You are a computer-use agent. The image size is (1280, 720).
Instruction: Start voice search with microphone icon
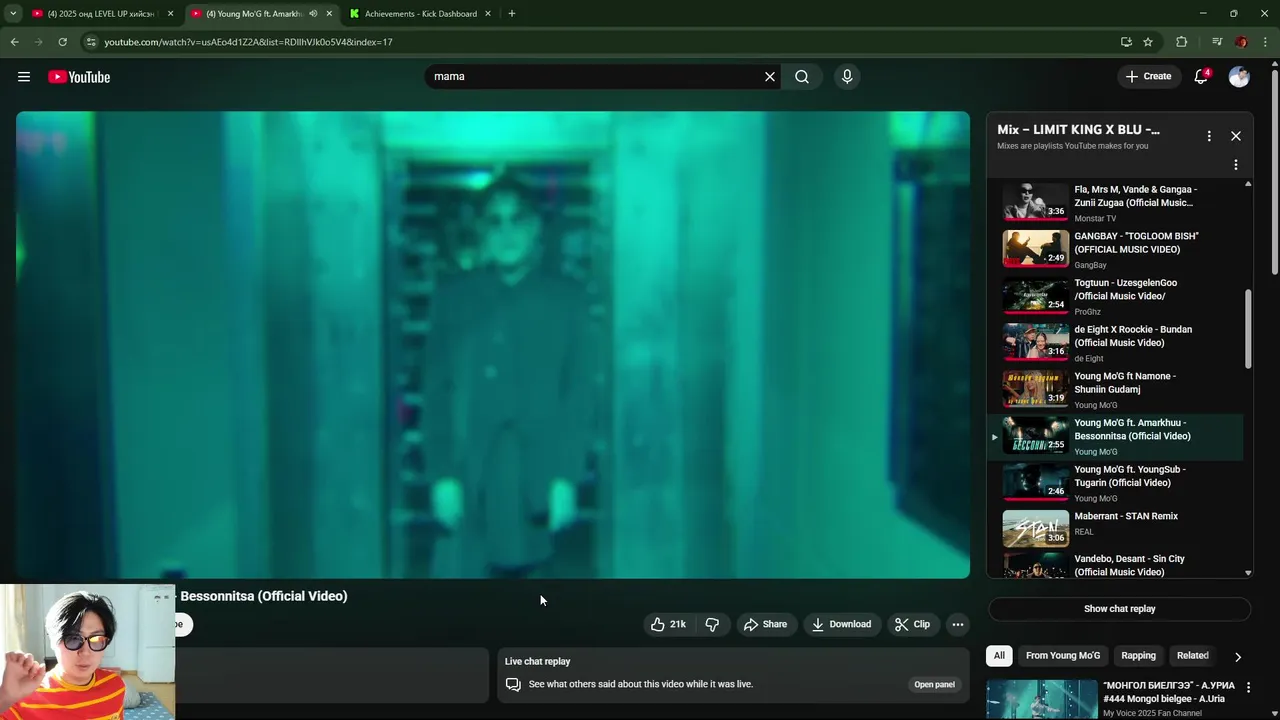coord(847,77)
